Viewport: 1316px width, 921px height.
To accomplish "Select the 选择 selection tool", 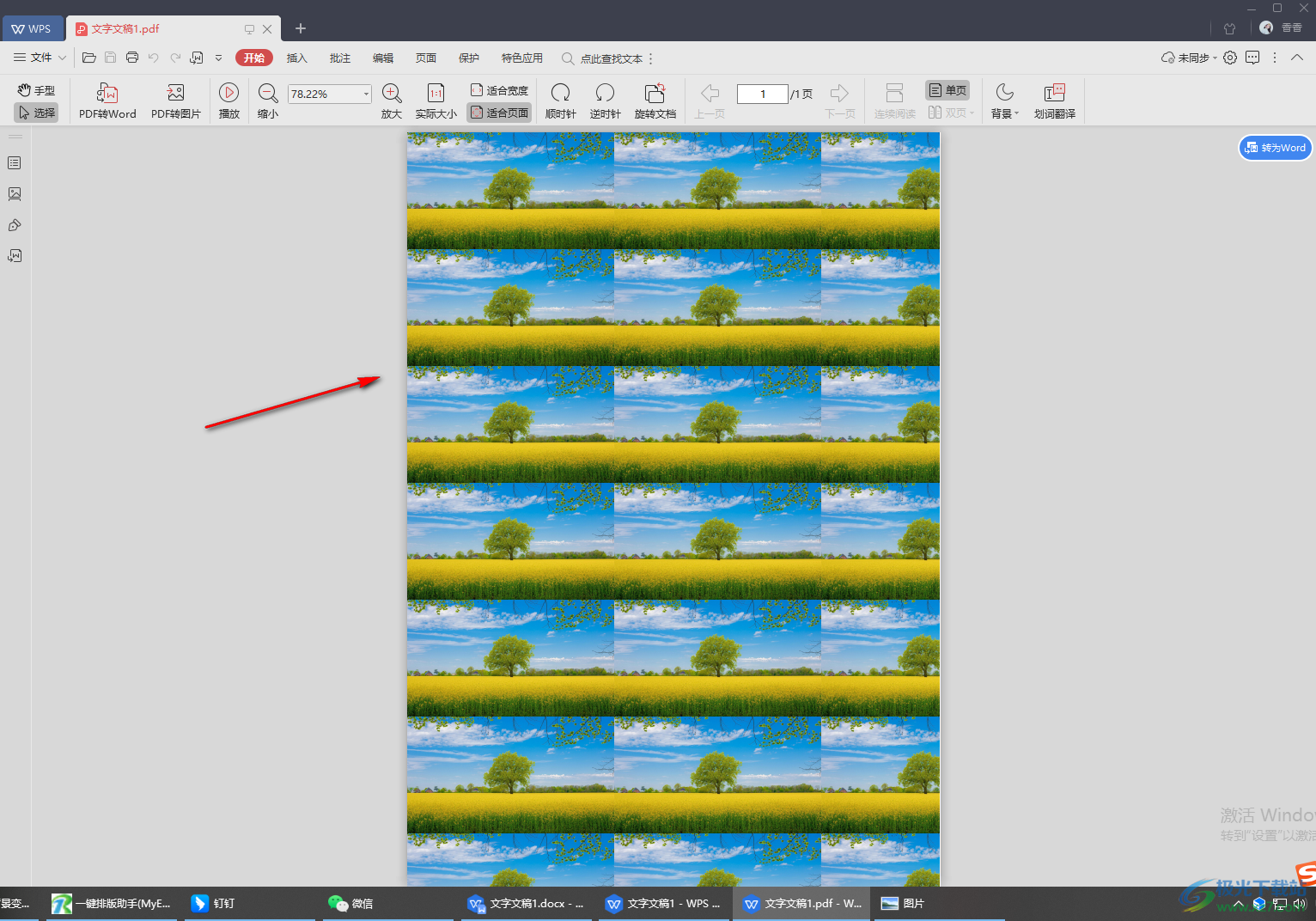I will [36, 113].
